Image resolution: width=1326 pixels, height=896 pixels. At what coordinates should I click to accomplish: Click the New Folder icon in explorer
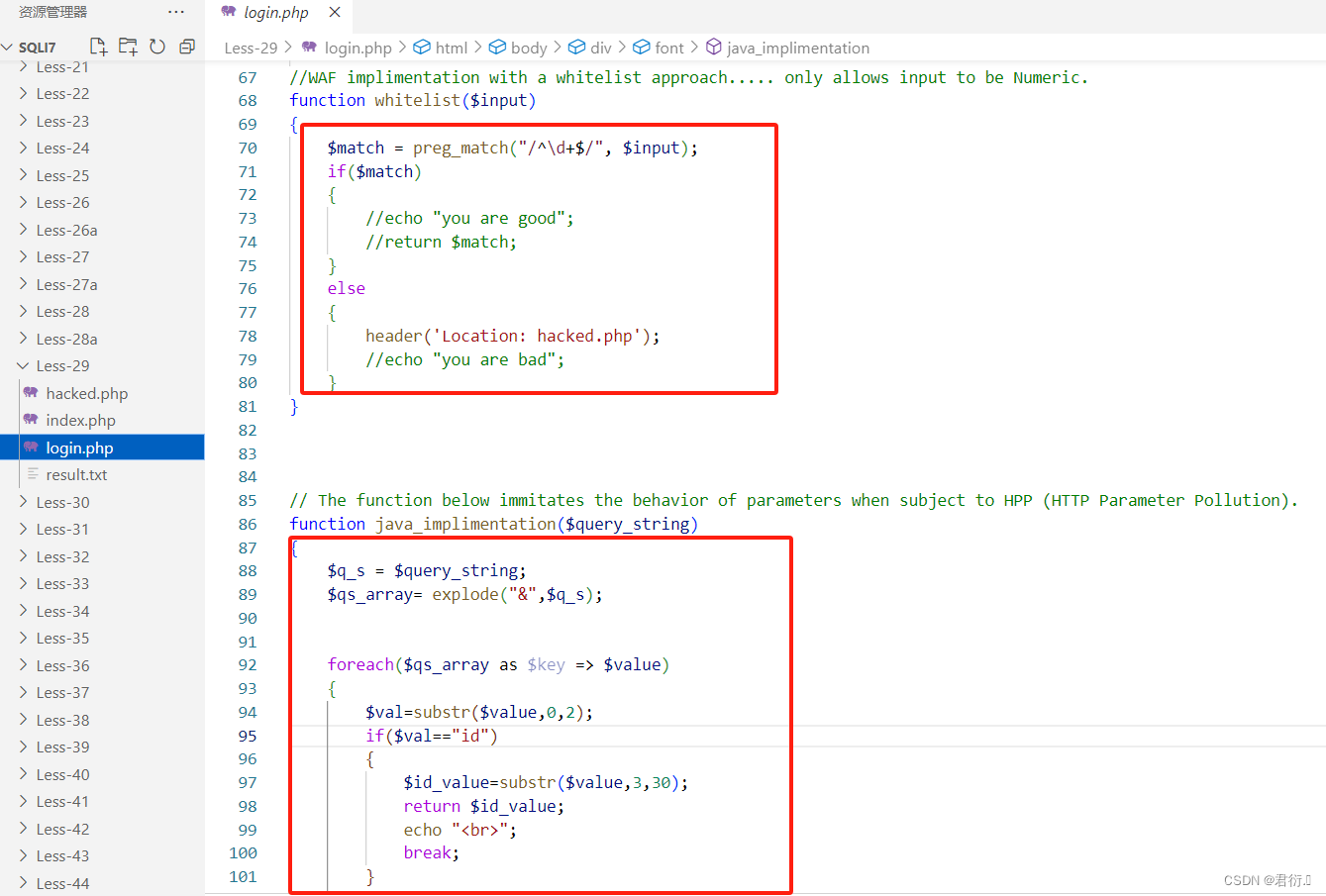pyautogui.click(x=128, y=47)
